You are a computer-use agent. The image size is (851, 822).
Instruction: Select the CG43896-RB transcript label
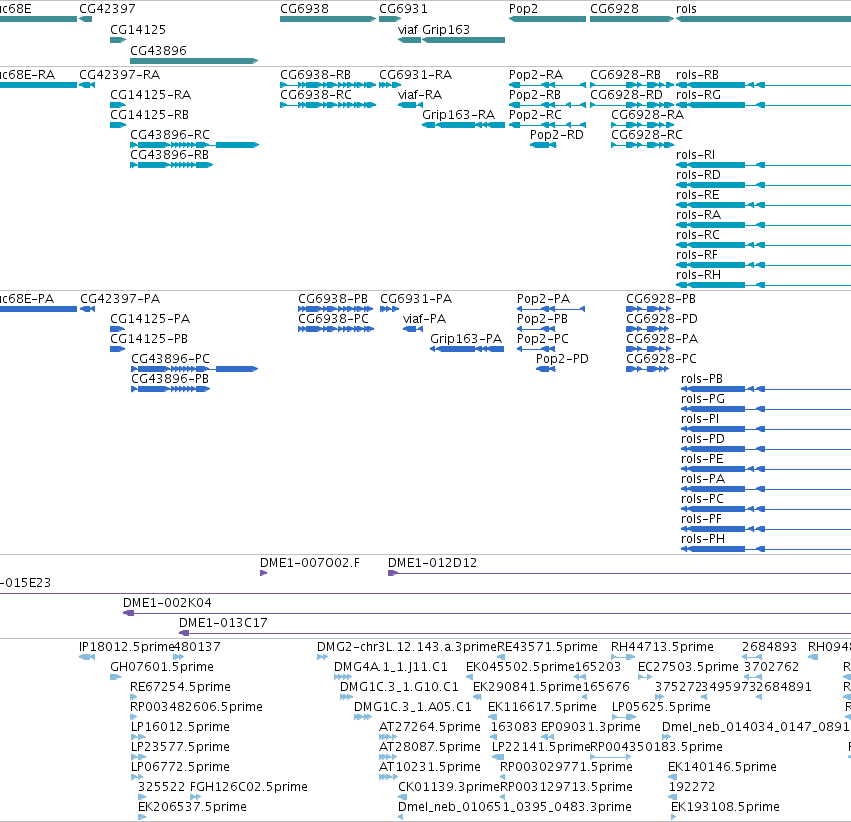pyautogui.click(x=169, y=155)
